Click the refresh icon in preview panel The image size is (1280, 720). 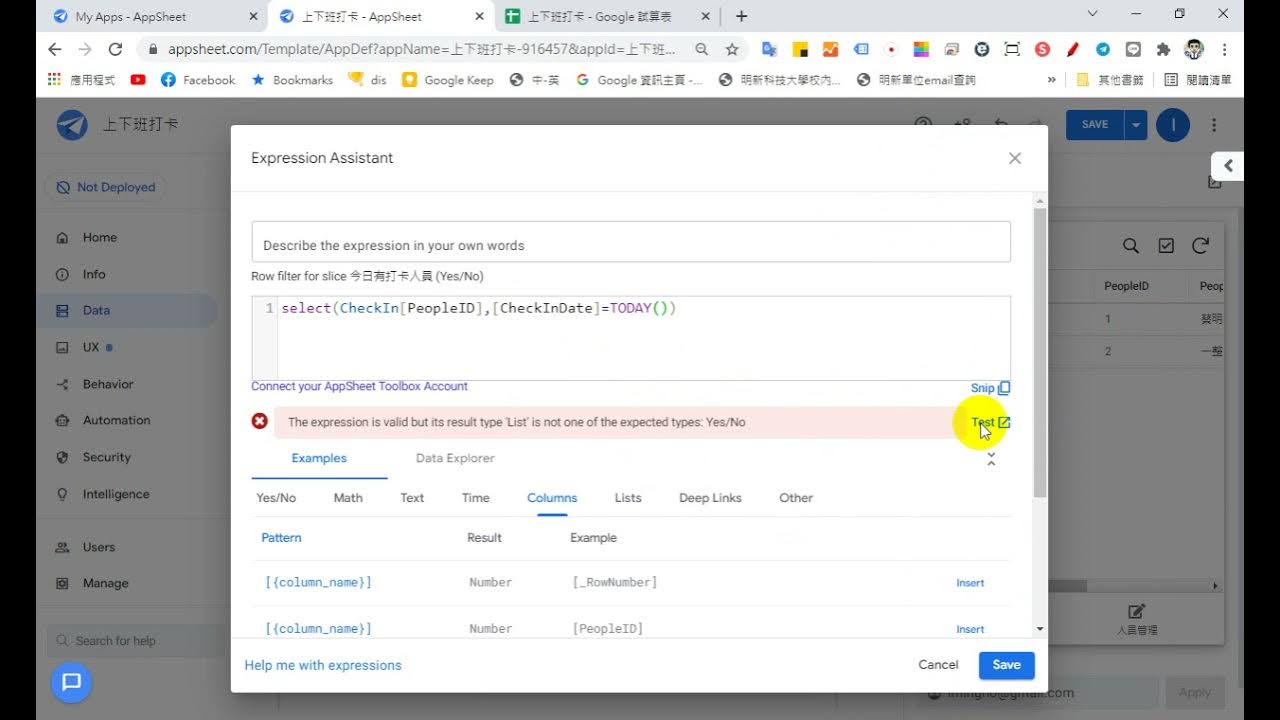pos(1200,246)
